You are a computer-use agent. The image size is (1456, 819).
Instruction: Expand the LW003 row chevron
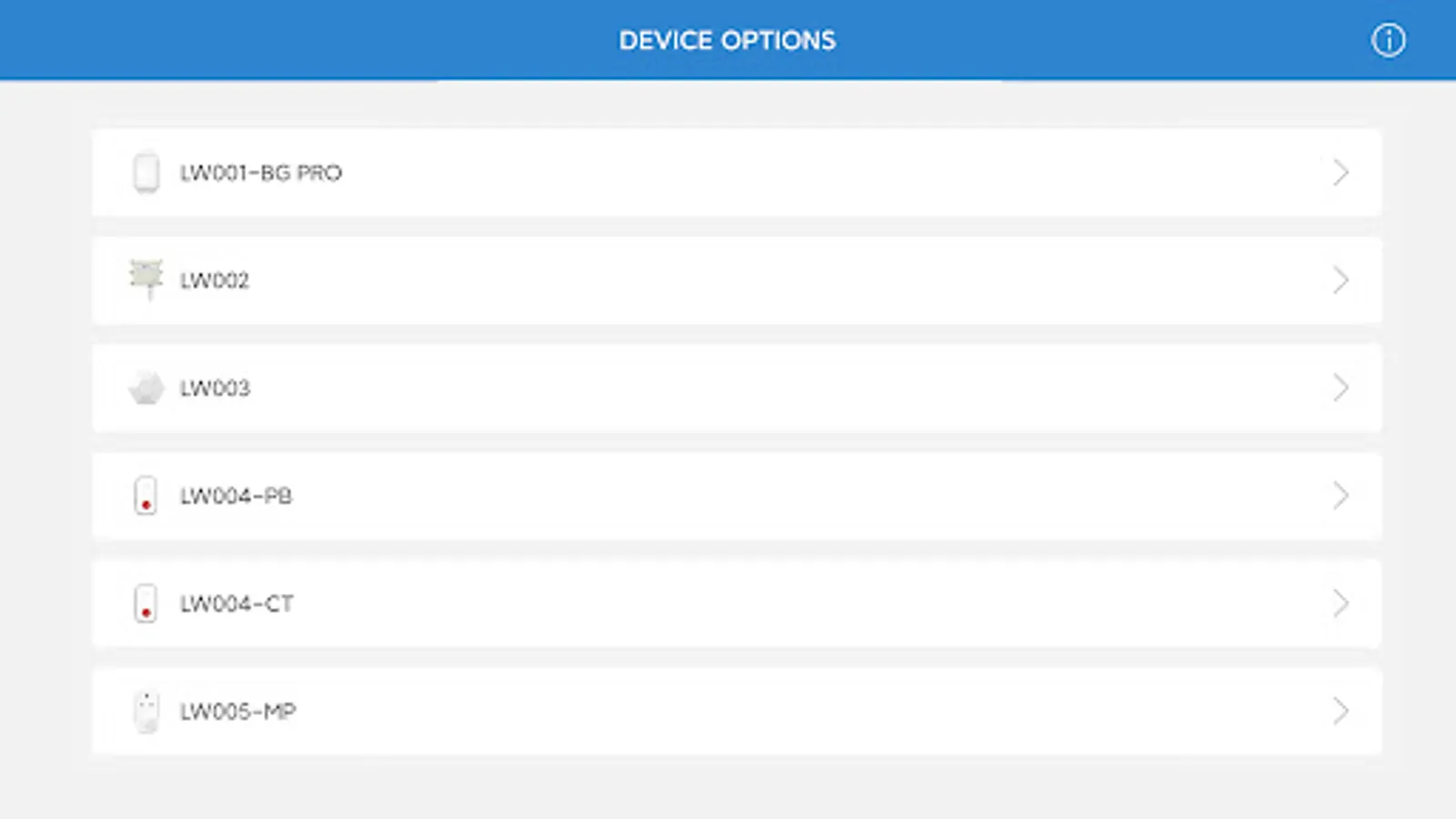1340,389
